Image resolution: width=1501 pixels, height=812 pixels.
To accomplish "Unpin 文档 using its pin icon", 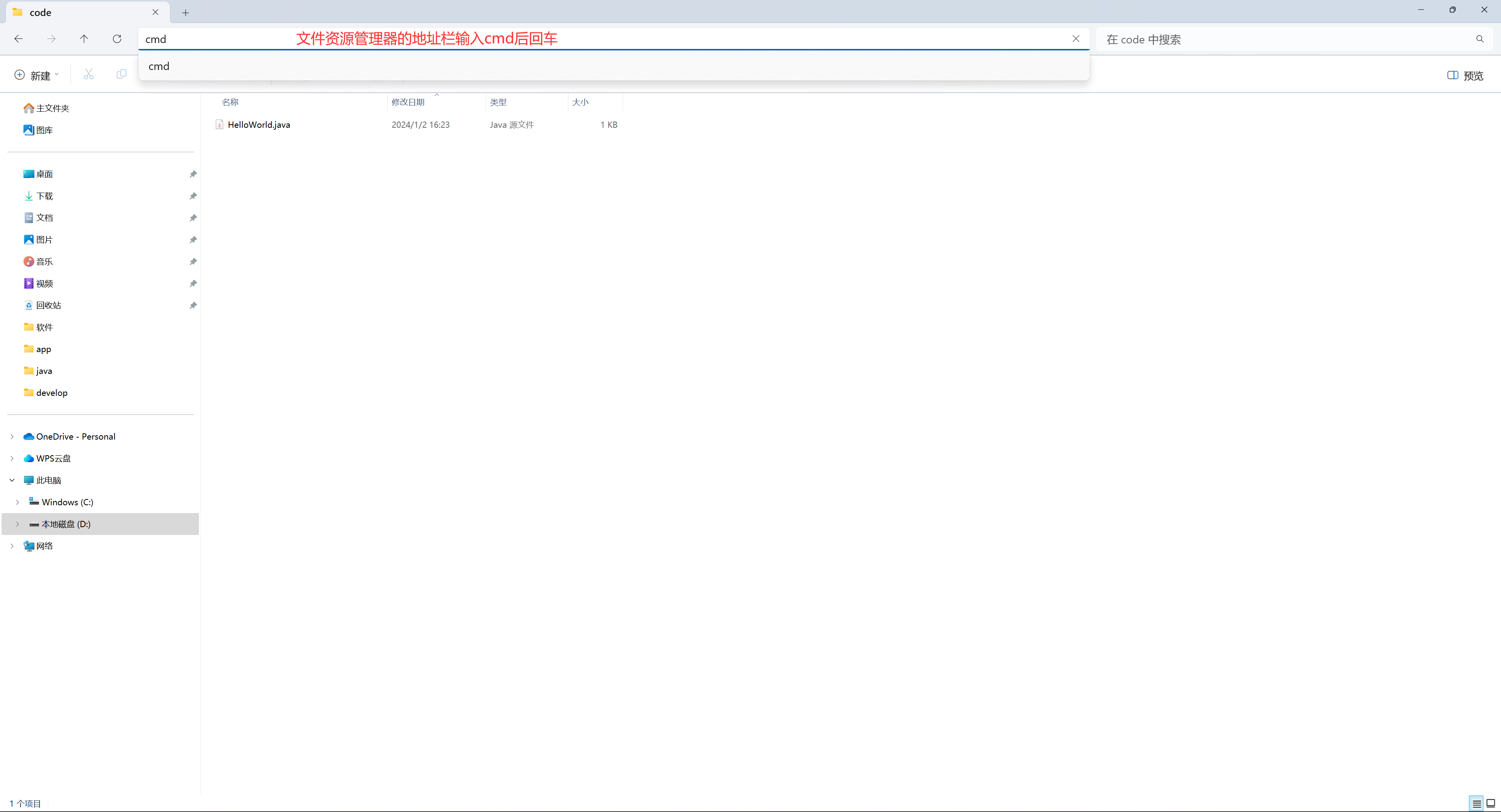I will pos(193,218).
